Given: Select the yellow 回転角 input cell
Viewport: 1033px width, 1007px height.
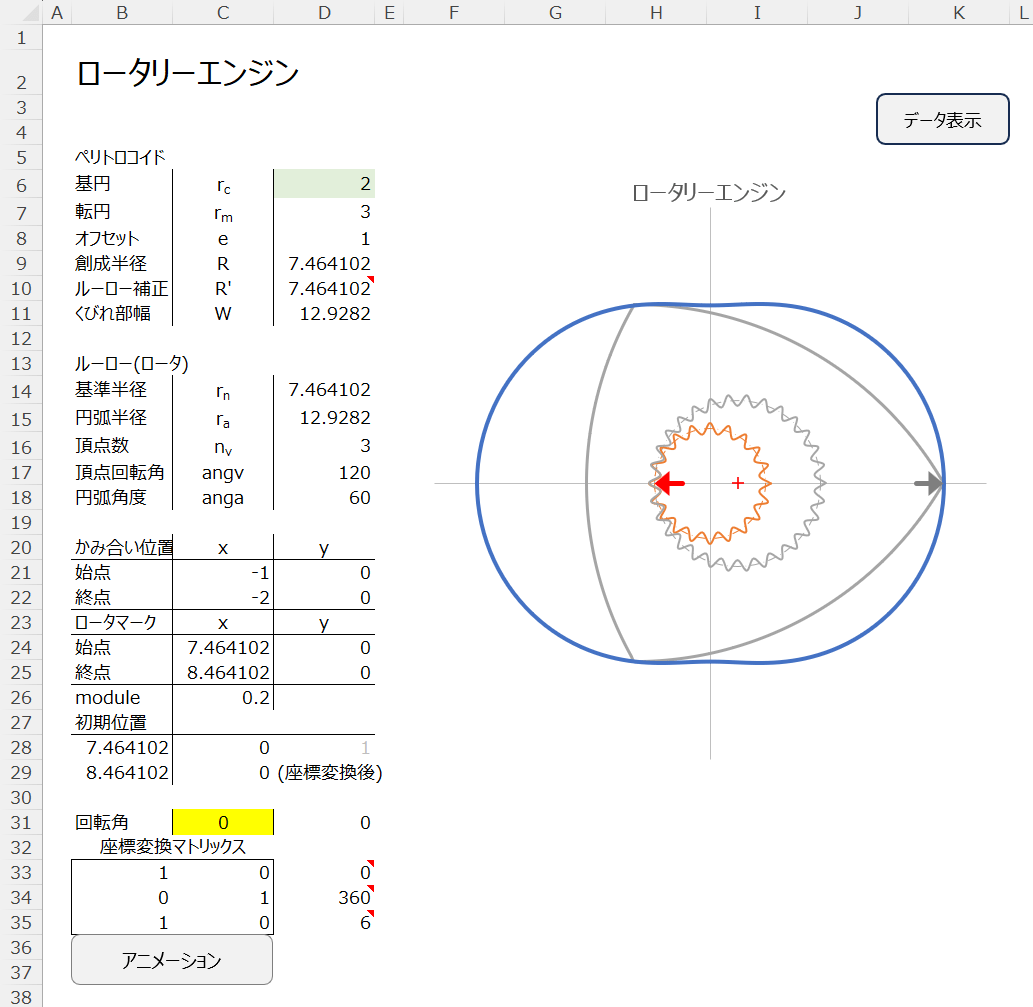Looking at the screenshot, I should (222, 822).
